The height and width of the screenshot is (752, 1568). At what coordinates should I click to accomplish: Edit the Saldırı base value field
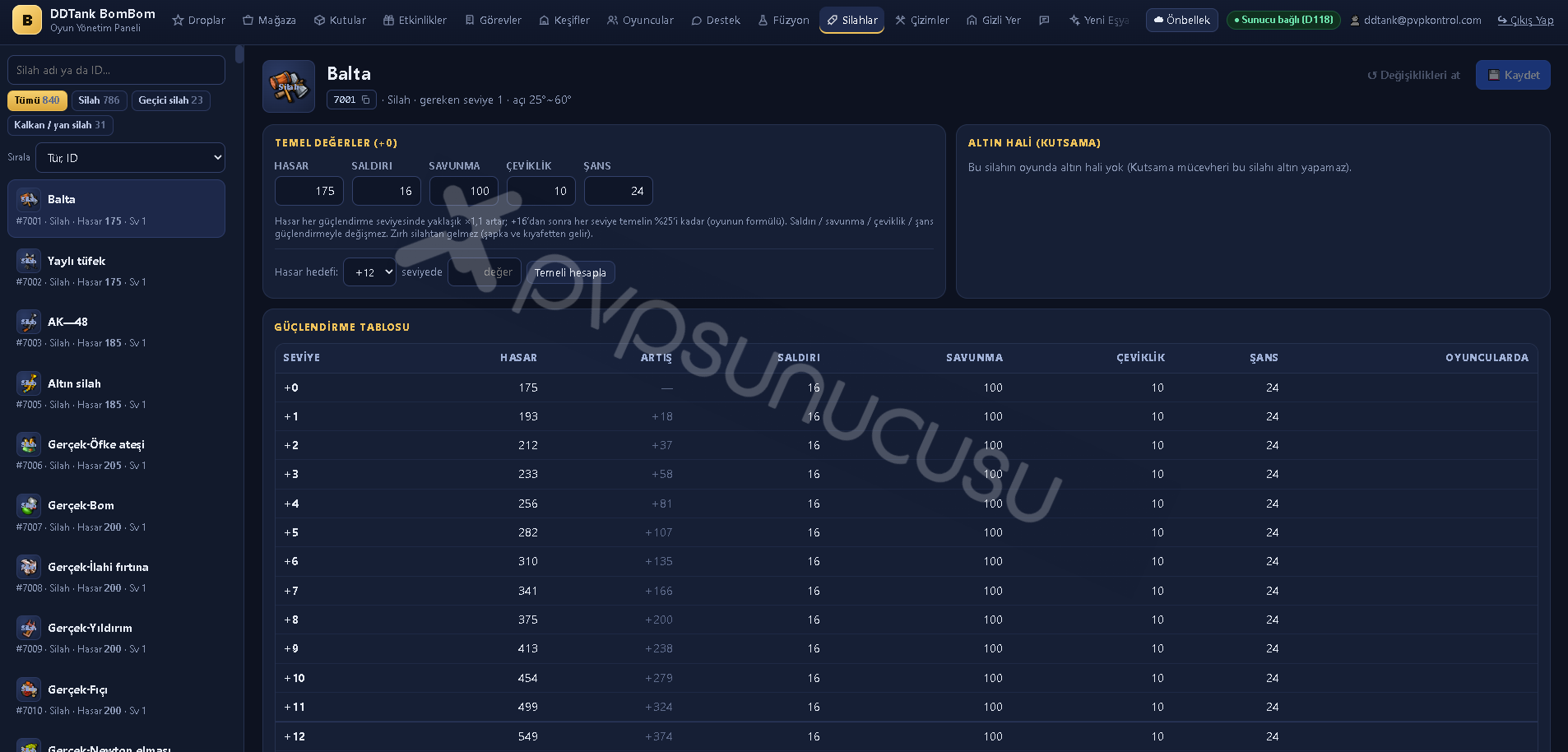tap(387, 191)
